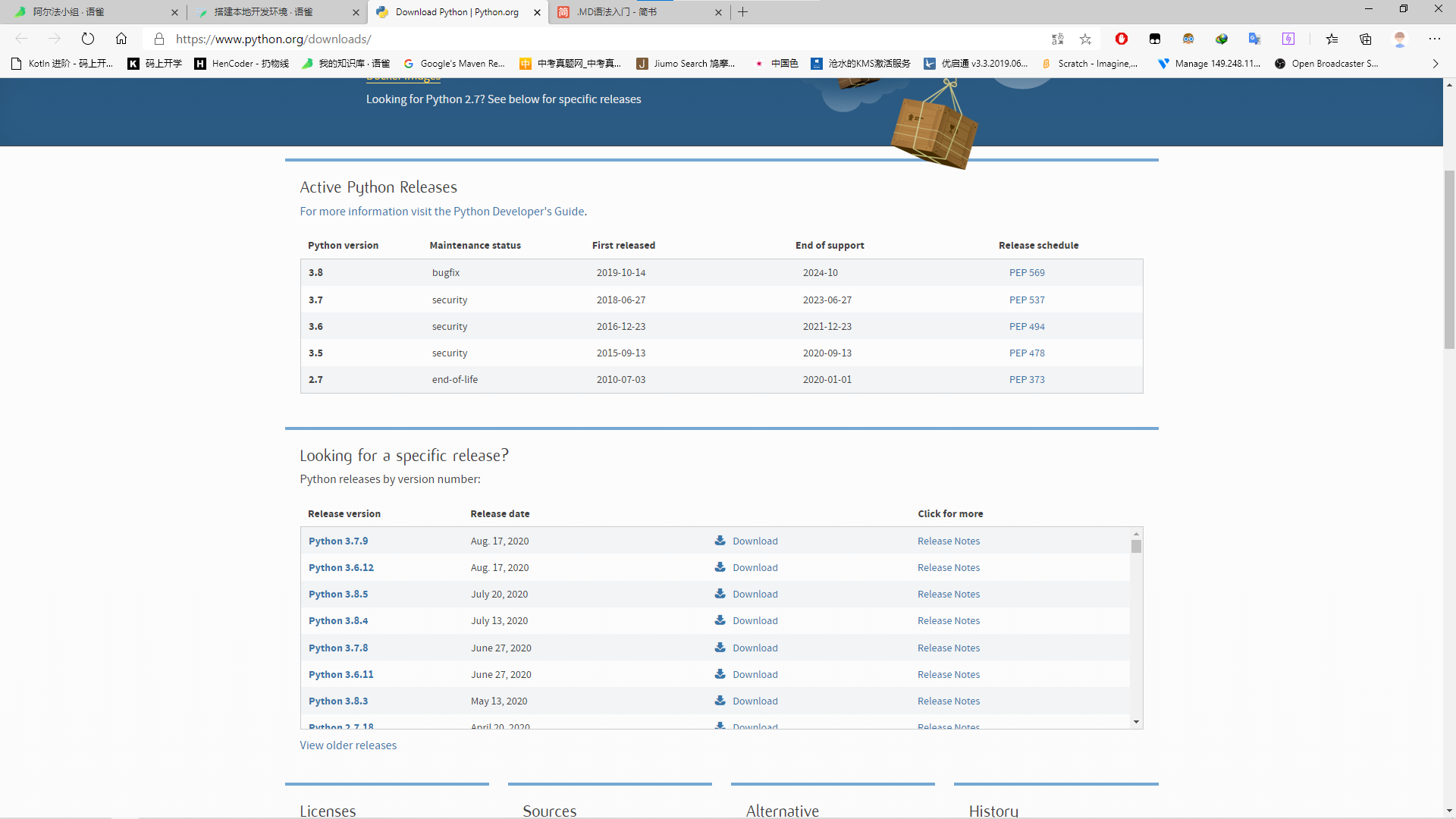Expand the bookmarks bar overflow chevron
1456x819 pixels.
point(1436,64)
